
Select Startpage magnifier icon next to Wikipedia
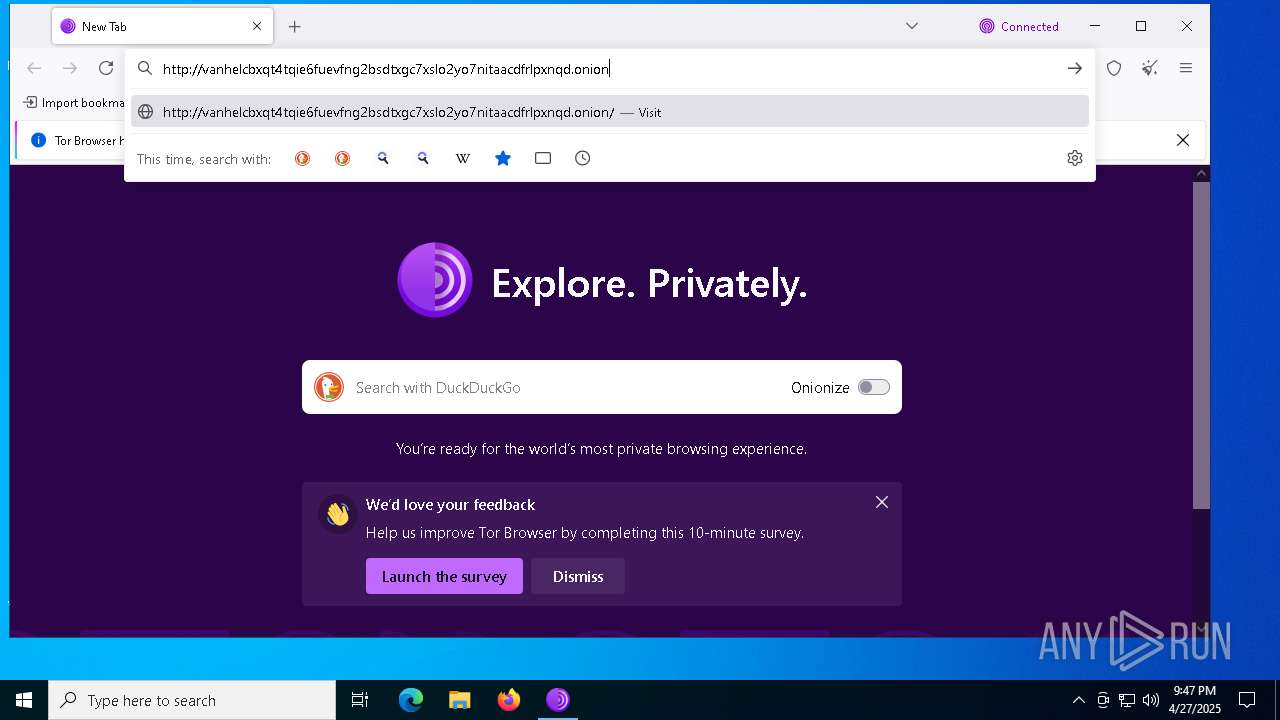click(423, 158)
